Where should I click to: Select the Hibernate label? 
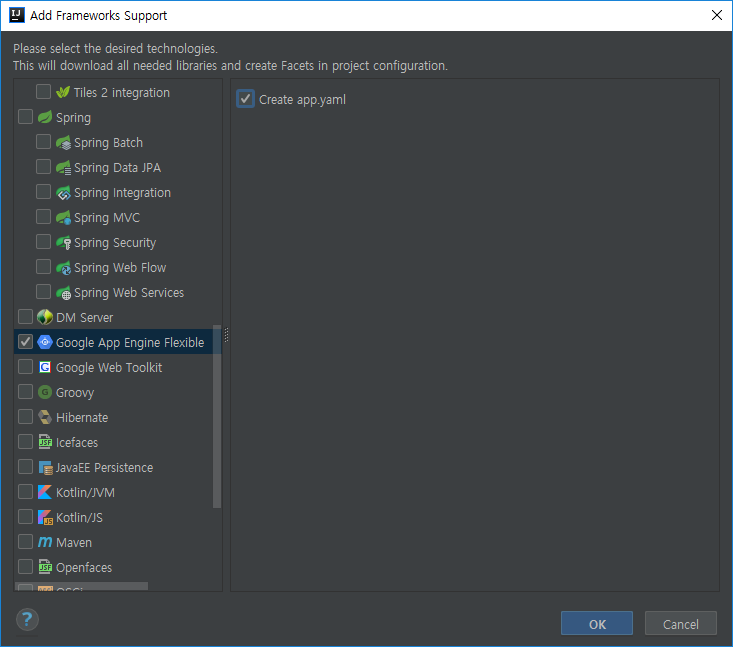tap(82, 417)
